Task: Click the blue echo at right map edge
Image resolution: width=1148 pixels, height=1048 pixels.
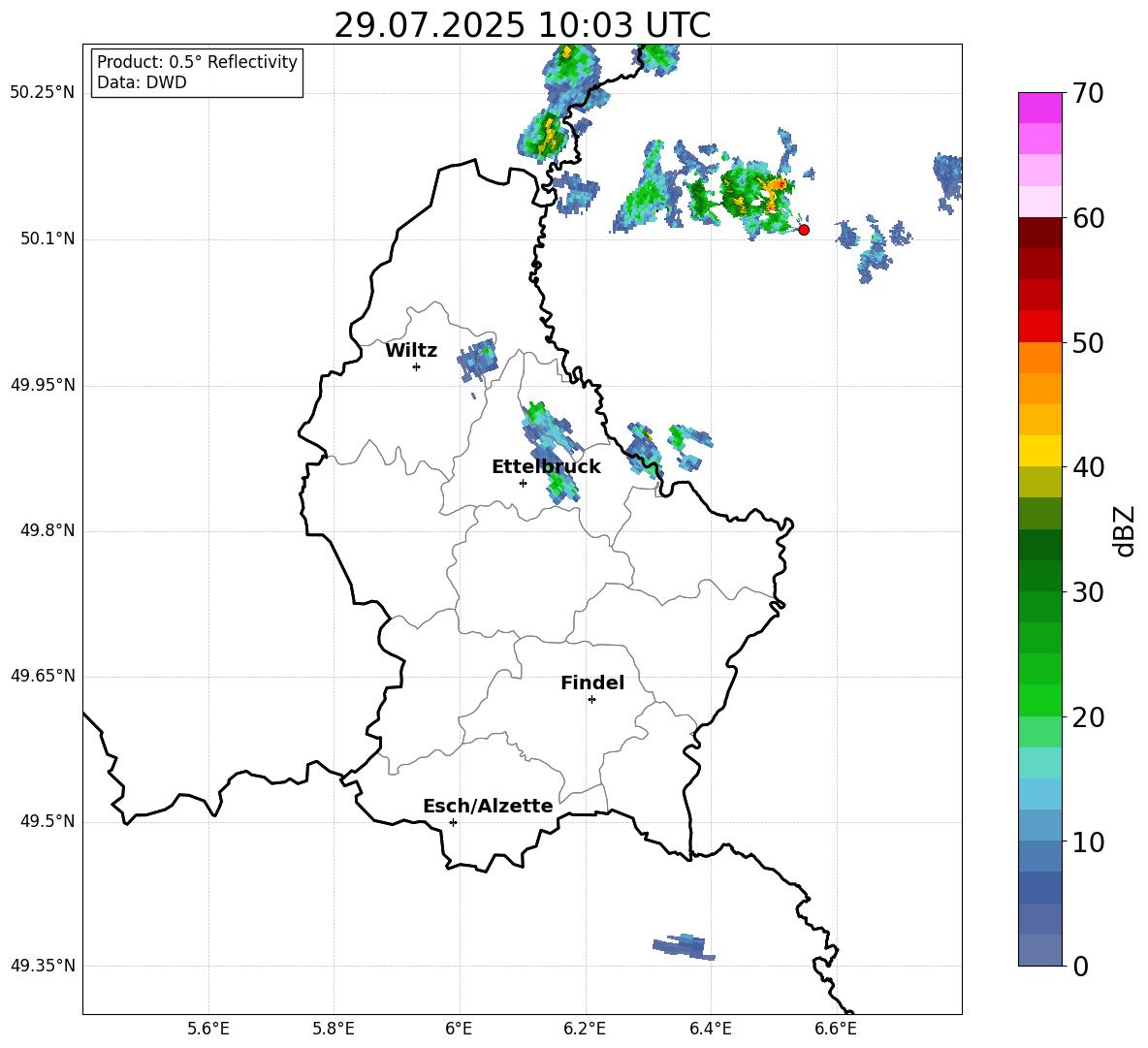Action: tap(948, 183)
